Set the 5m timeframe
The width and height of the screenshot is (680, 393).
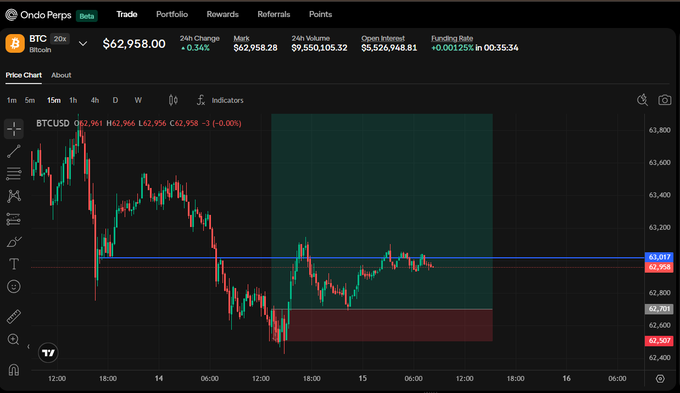tap(30, 100)
